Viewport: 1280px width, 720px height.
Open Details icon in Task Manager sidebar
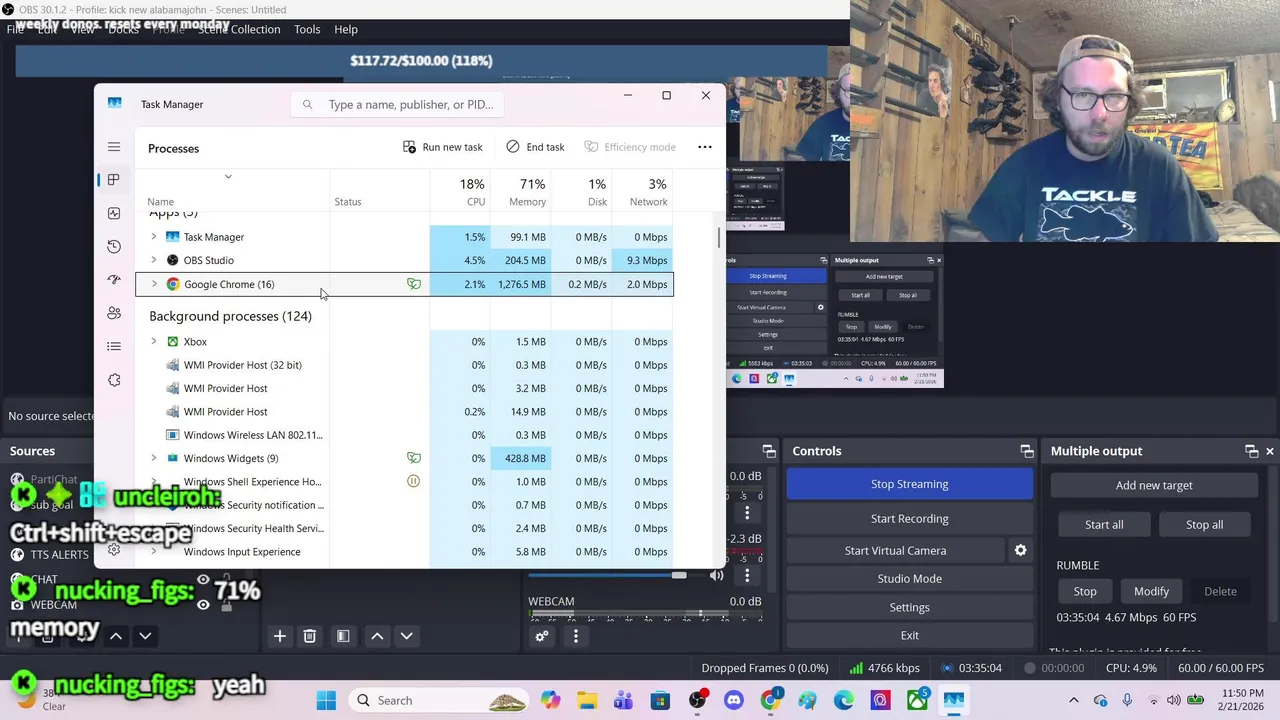pyautogui.click(x=114, y=346)
